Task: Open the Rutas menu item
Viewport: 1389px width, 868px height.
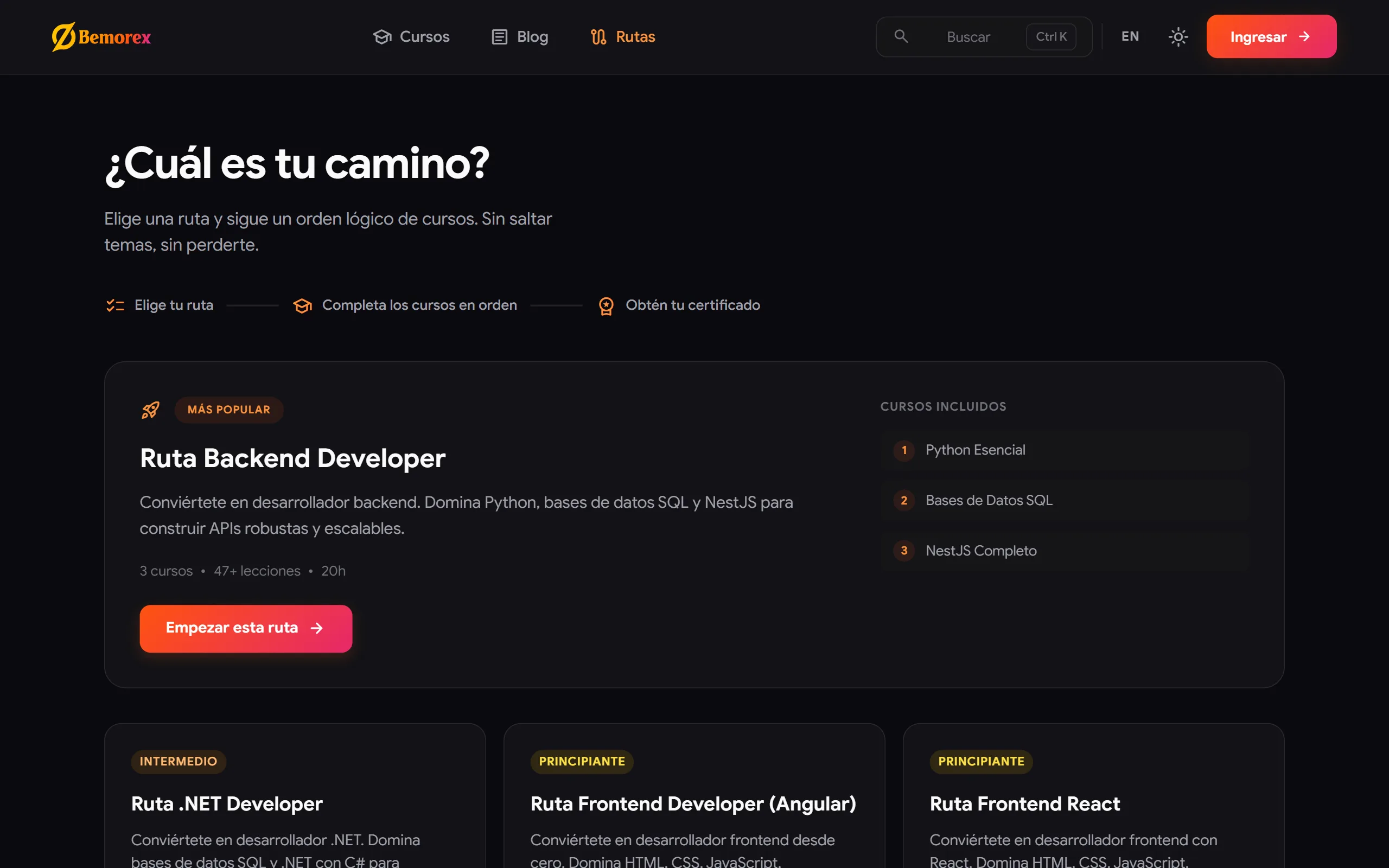Action: pos(623,37)
